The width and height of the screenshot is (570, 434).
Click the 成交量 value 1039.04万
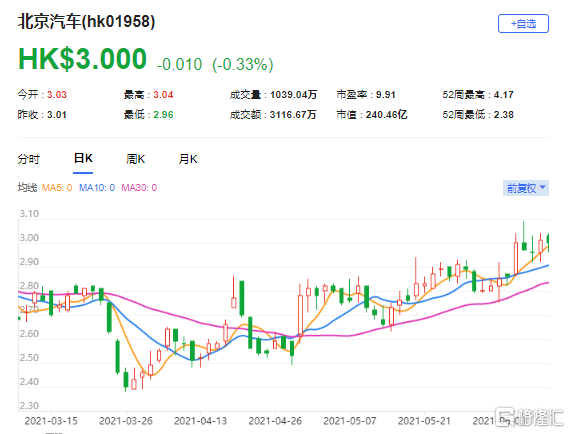coord(293,95)
